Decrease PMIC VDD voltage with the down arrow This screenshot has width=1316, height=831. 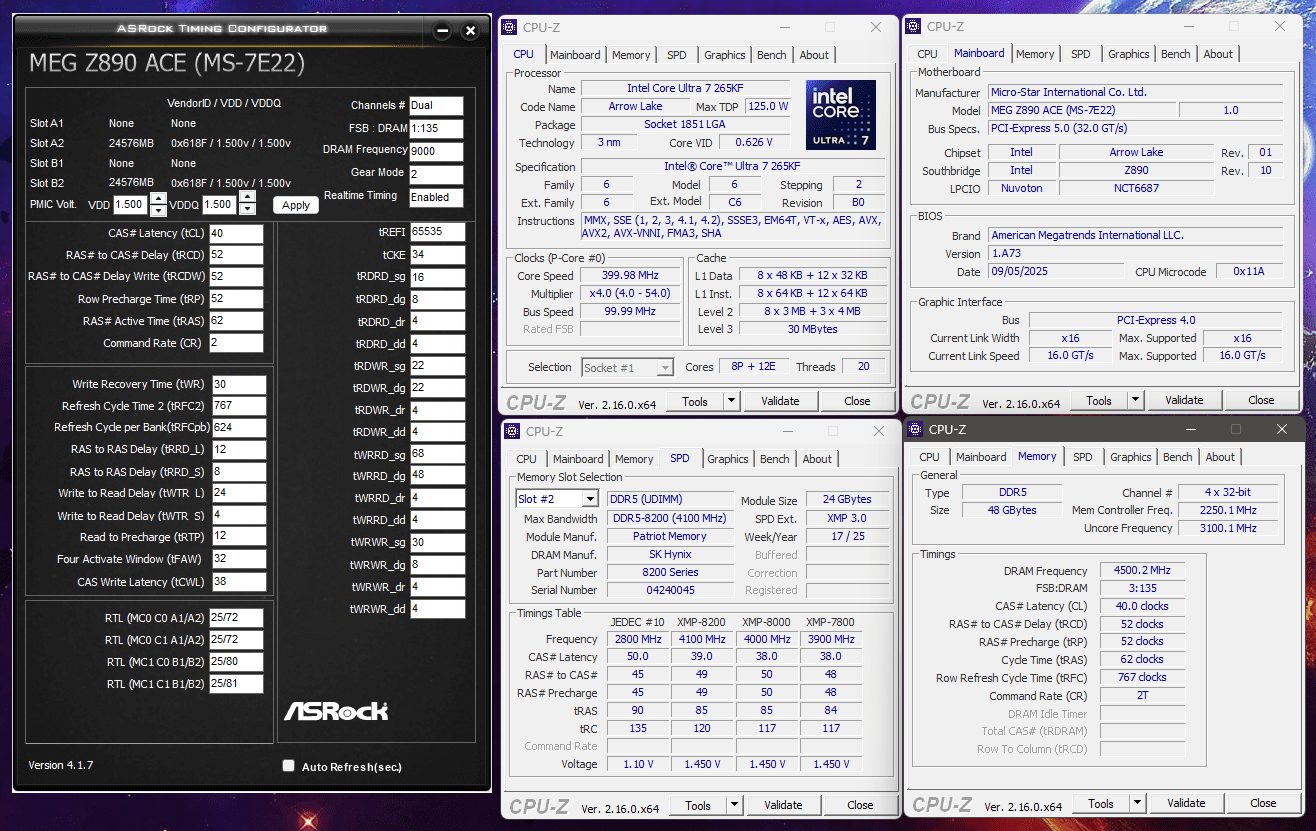(158, 210)
